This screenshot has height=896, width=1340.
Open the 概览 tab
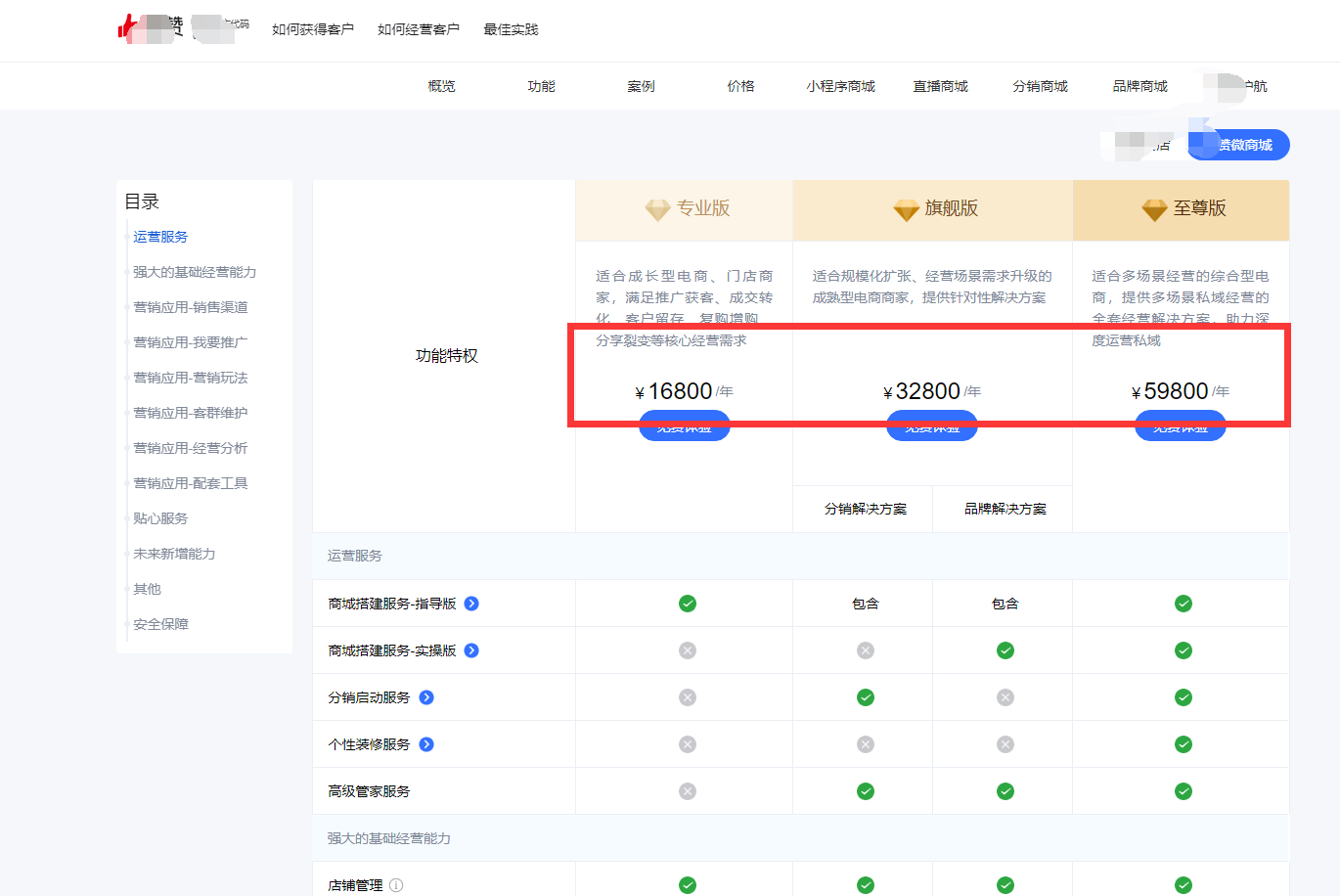tap(441, 86)
